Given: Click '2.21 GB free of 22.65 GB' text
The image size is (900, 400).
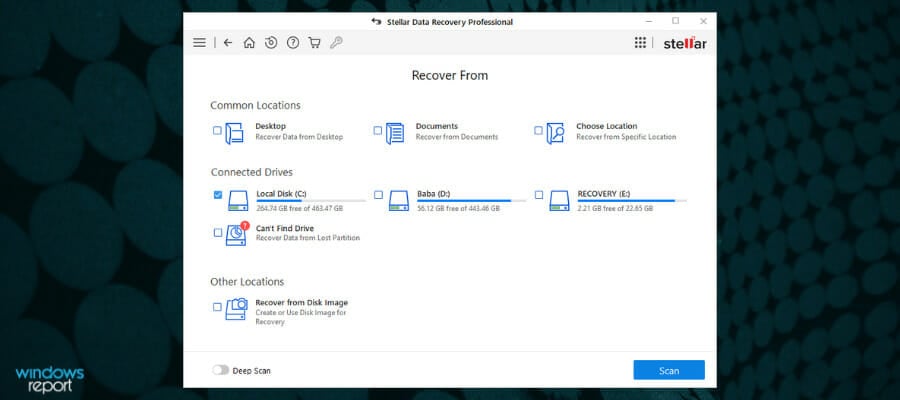Looking at the screenshot, I should [x=615, y=208].
